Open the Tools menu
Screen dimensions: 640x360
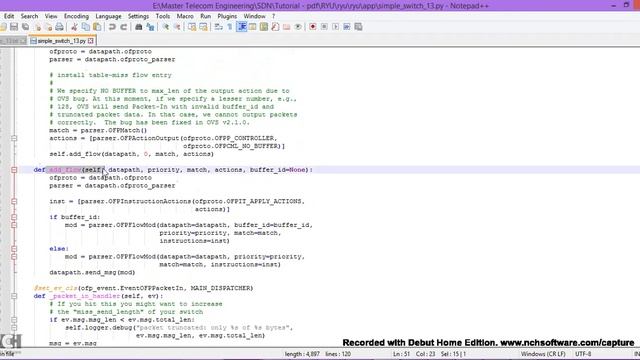163,16
